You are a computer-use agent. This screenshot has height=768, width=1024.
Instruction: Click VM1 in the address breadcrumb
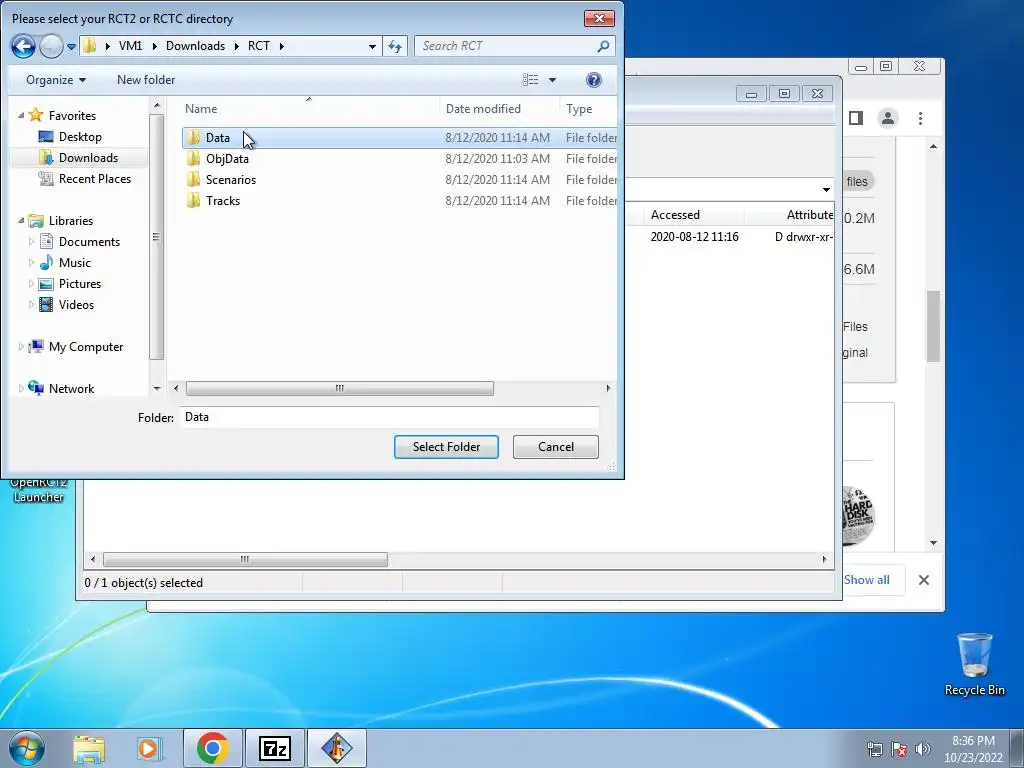click(x=131, y=46)
